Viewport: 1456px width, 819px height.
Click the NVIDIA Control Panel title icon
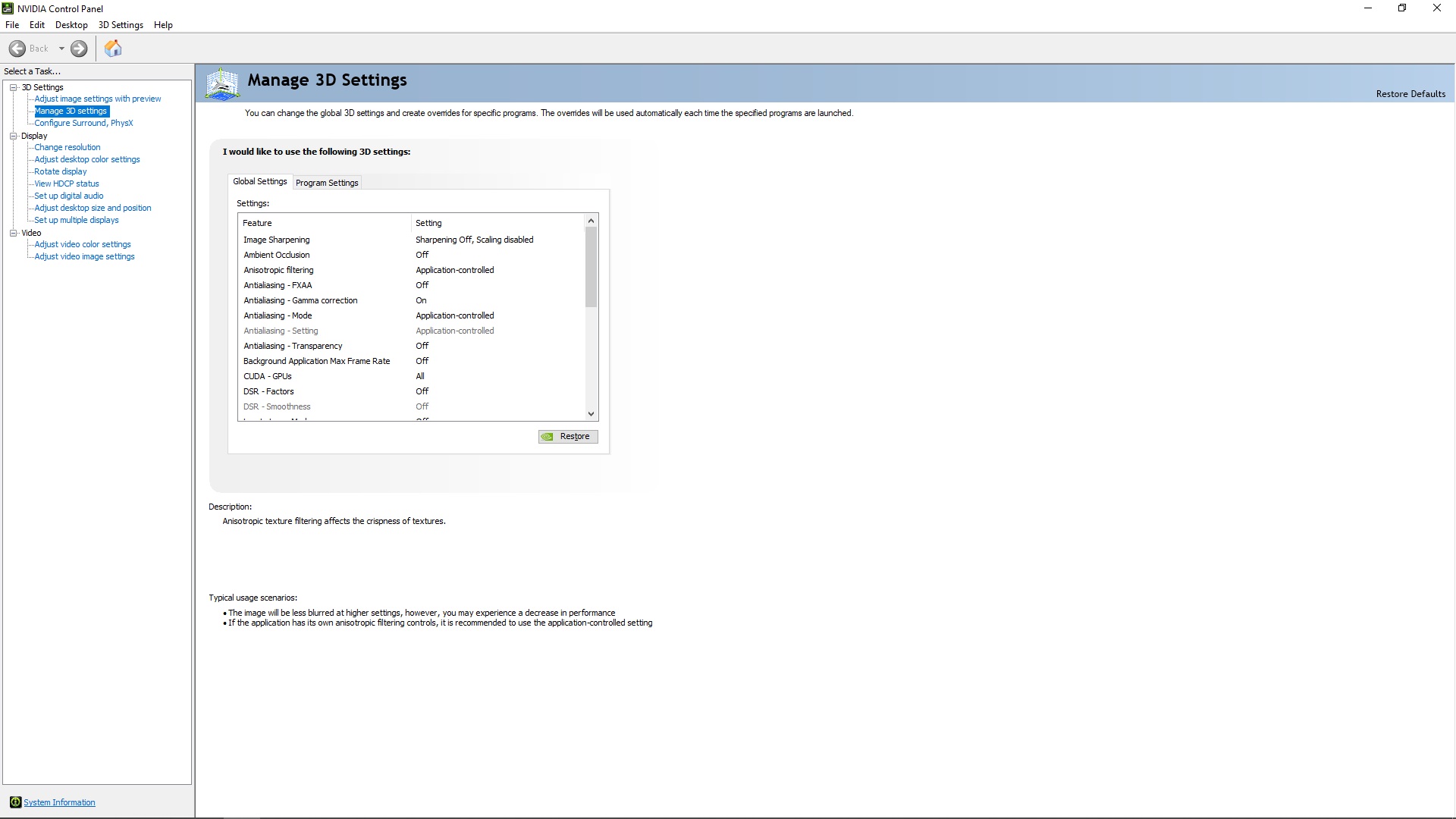[x=8, y=8]
